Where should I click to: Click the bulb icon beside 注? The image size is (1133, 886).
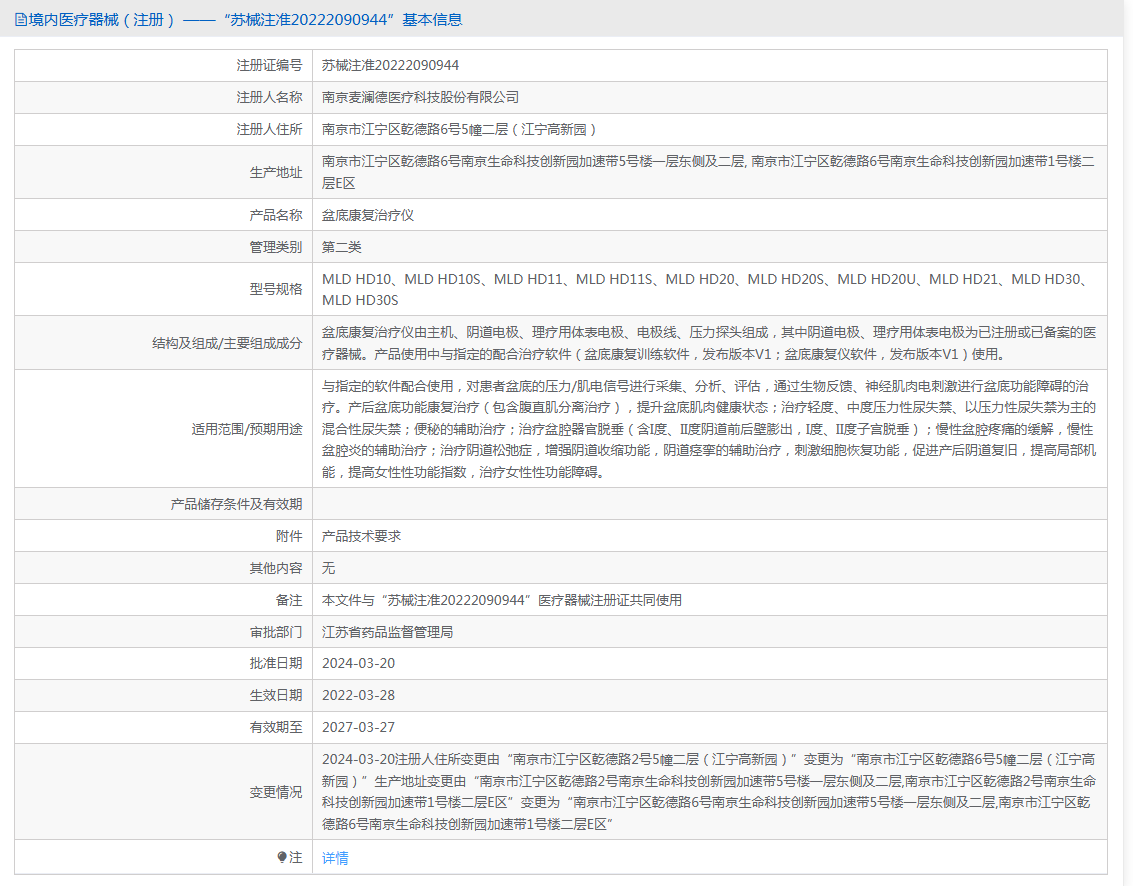[282, 857]
